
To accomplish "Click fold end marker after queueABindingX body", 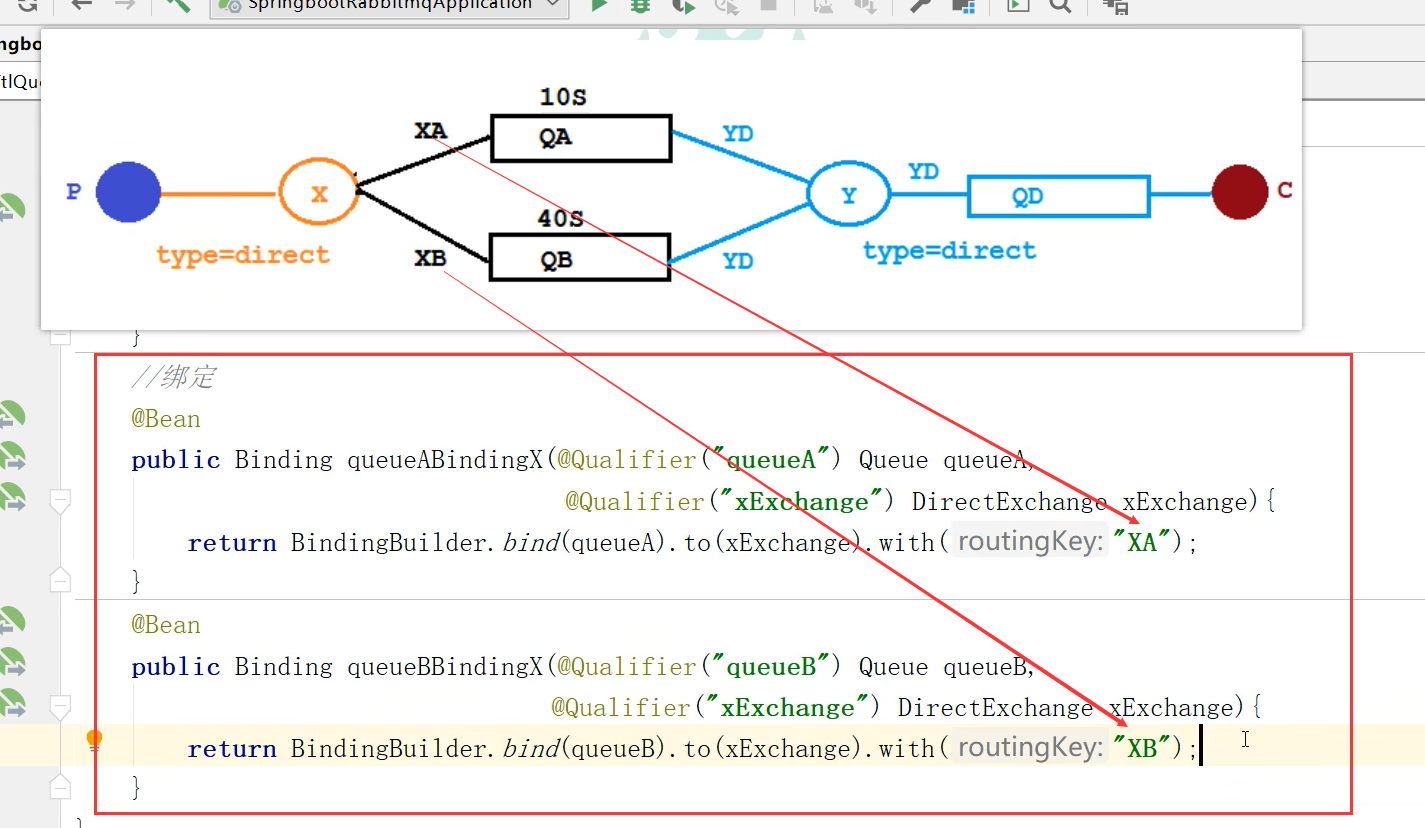I will (60, 579).
